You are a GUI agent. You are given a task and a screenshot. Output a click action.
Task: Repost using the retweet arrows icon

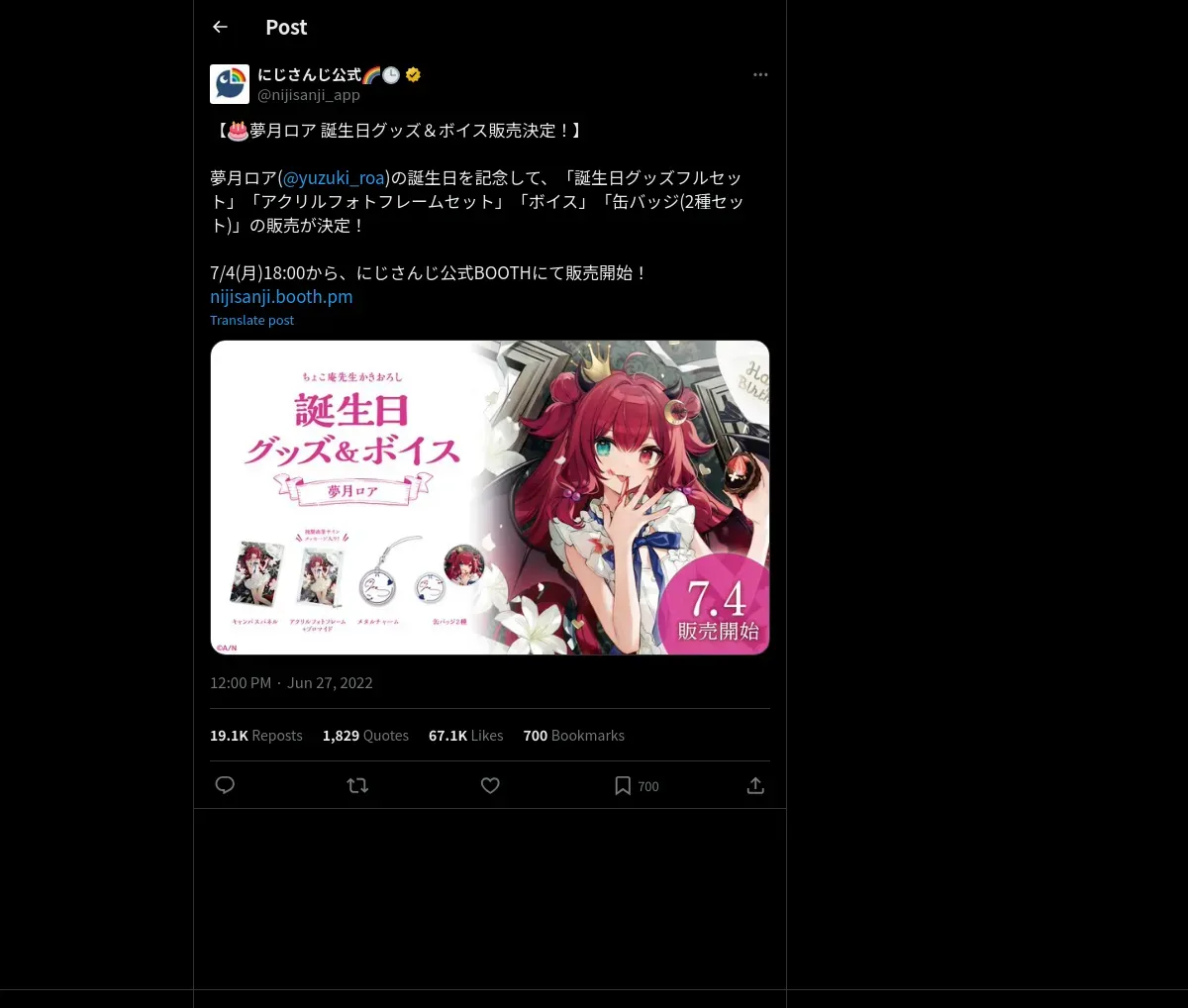357,785
